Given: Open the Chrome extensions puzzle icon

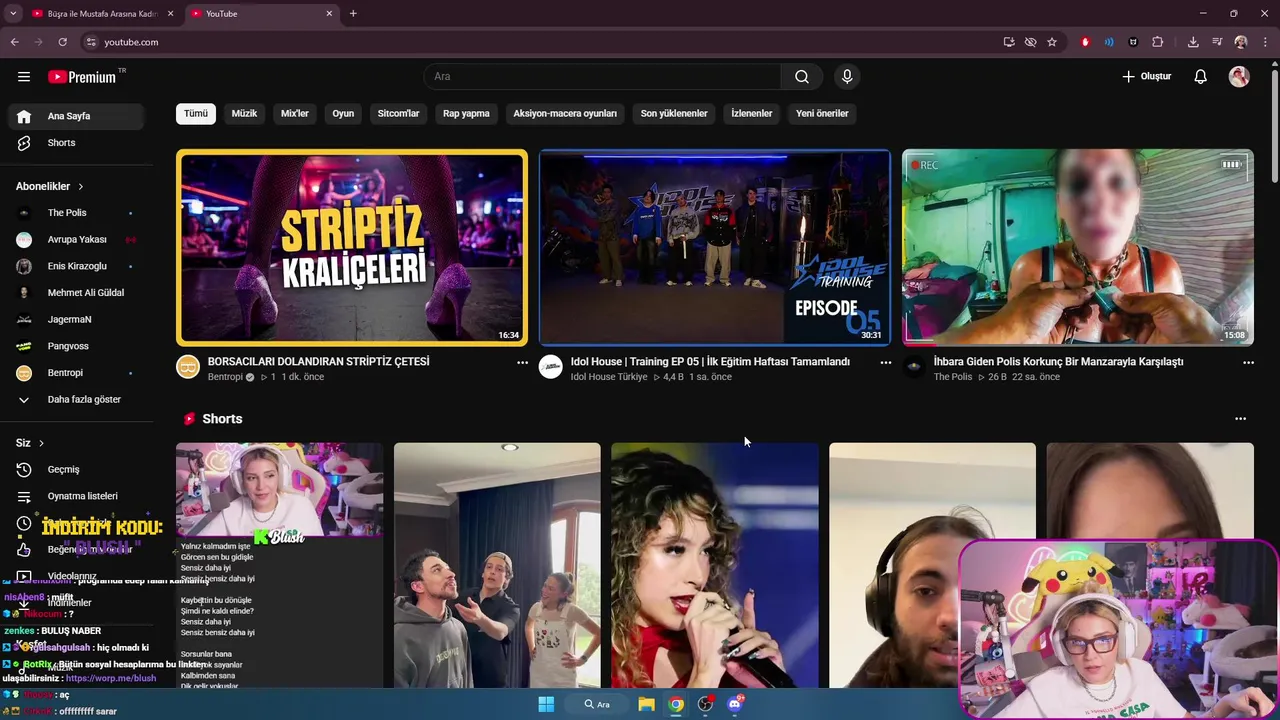Looking at the screenshot, I should pyautogui.click(x=1158, y=42).
